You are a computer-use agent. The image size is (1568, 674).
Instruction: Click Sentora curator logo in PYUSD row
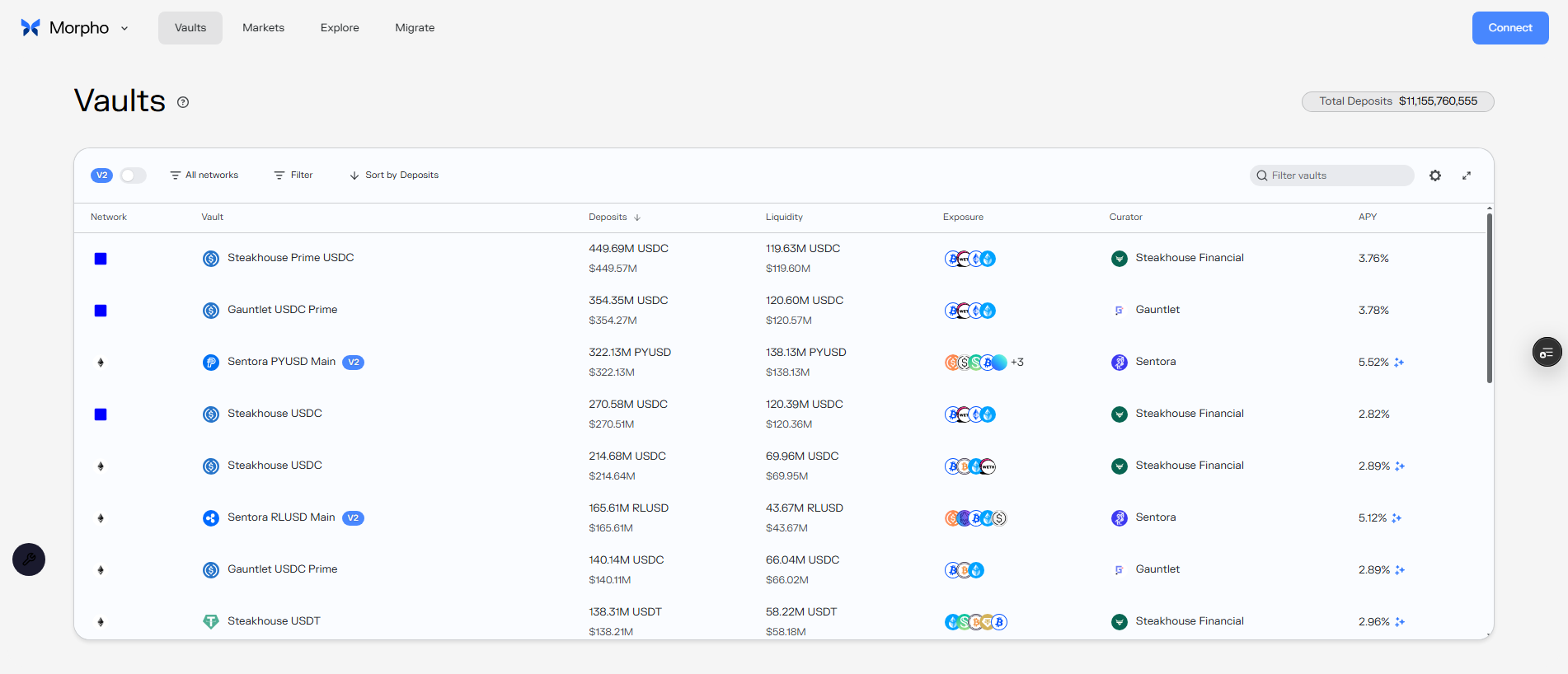1119,363
